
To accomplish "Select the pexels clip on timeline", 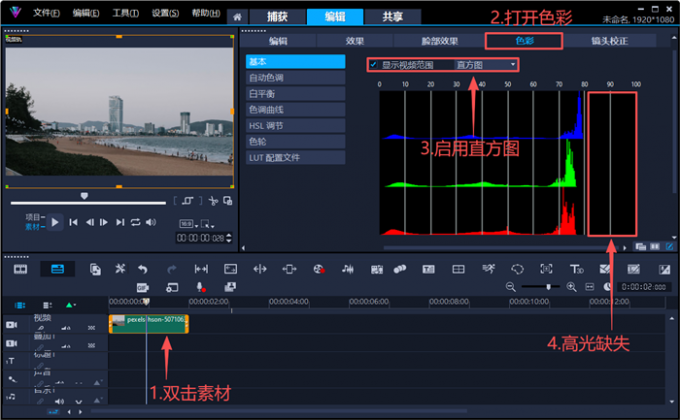I will pyautogui.click(x=149, y=324).
